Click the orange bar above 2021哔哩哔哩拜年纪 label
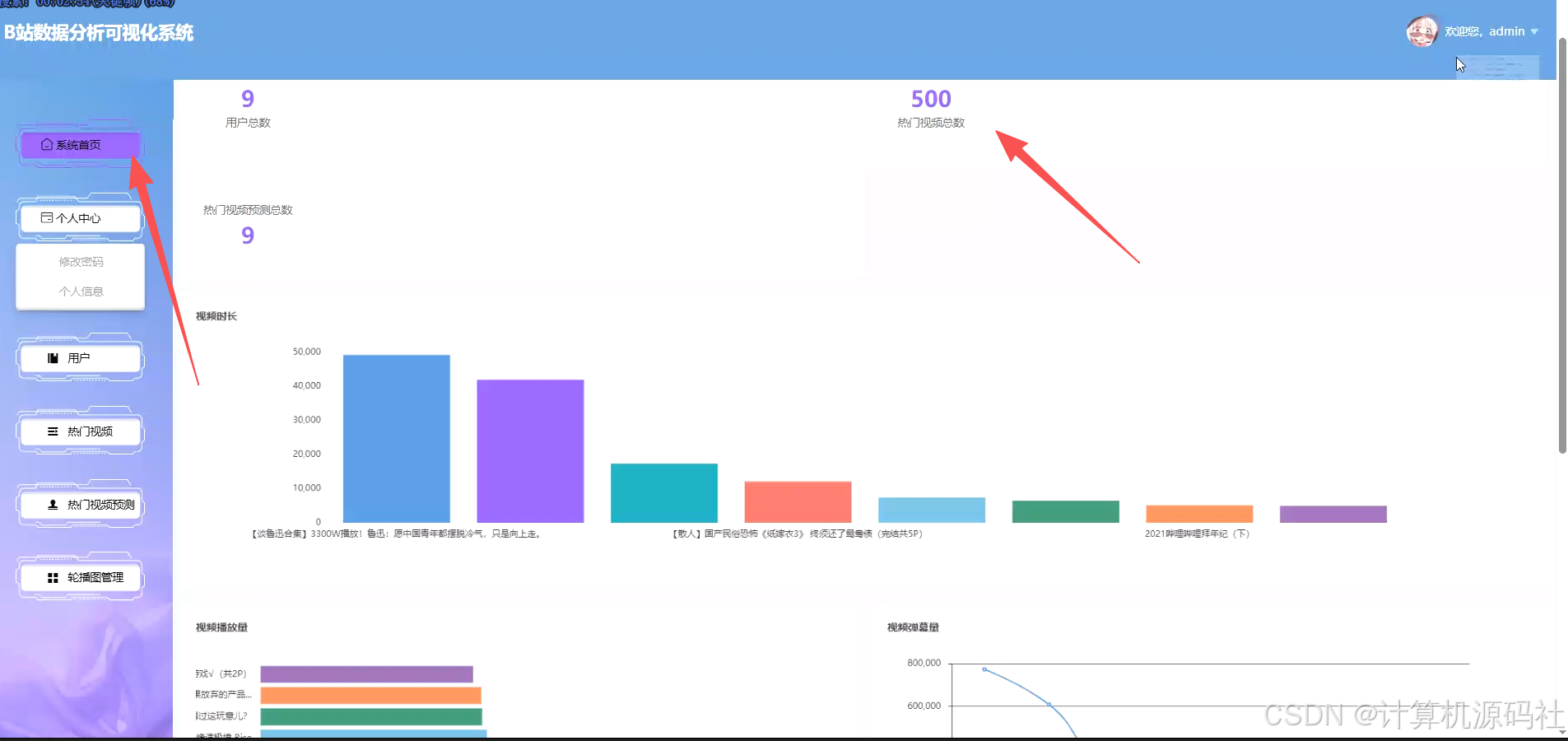Viewport: 1568px width, 741px height. [1199, 514]
